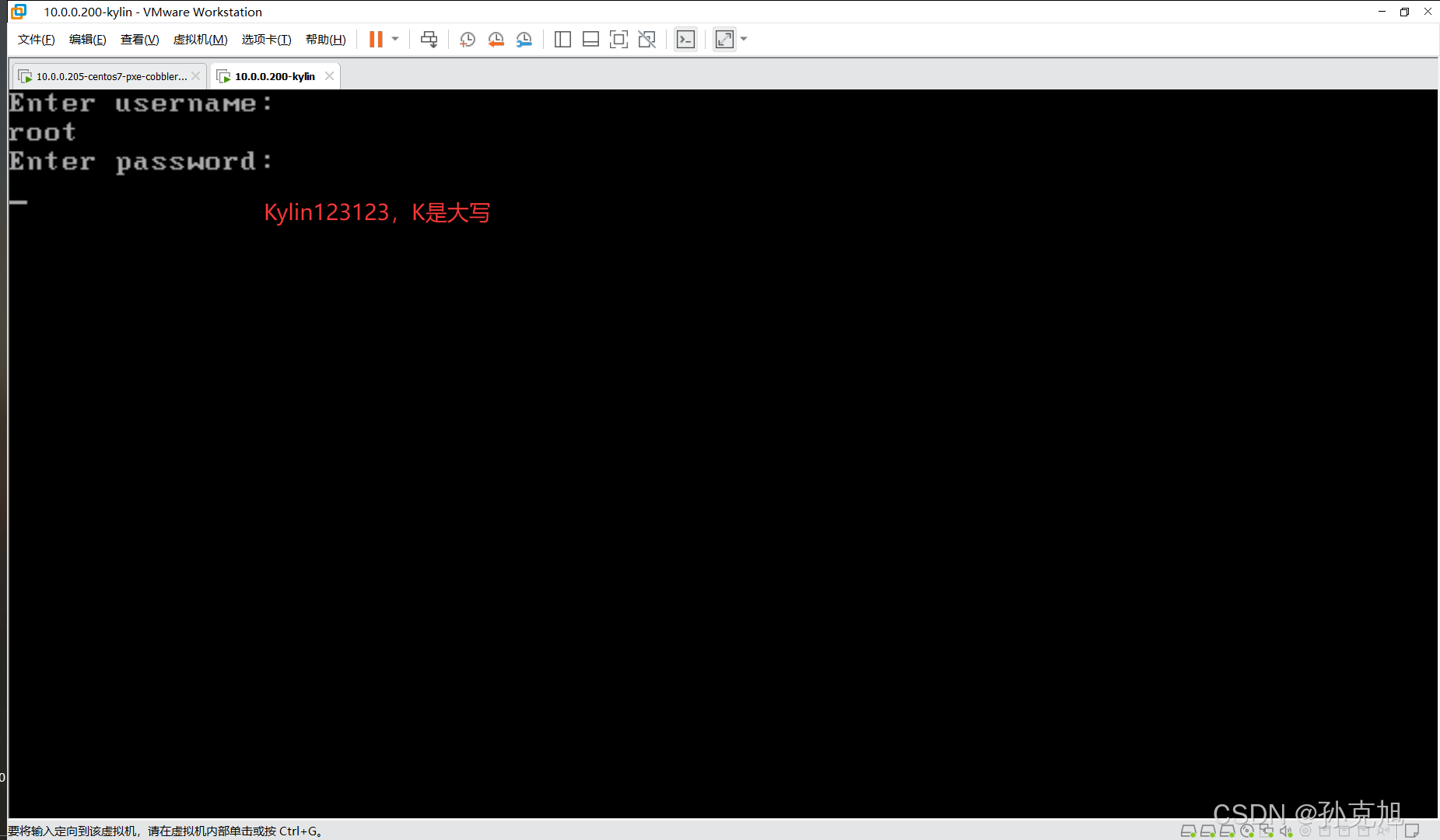The height and width of the screenshot is (840, 1440).
Task: Minimize the VMware Workstation window
Action: [x=1382, y=12]
